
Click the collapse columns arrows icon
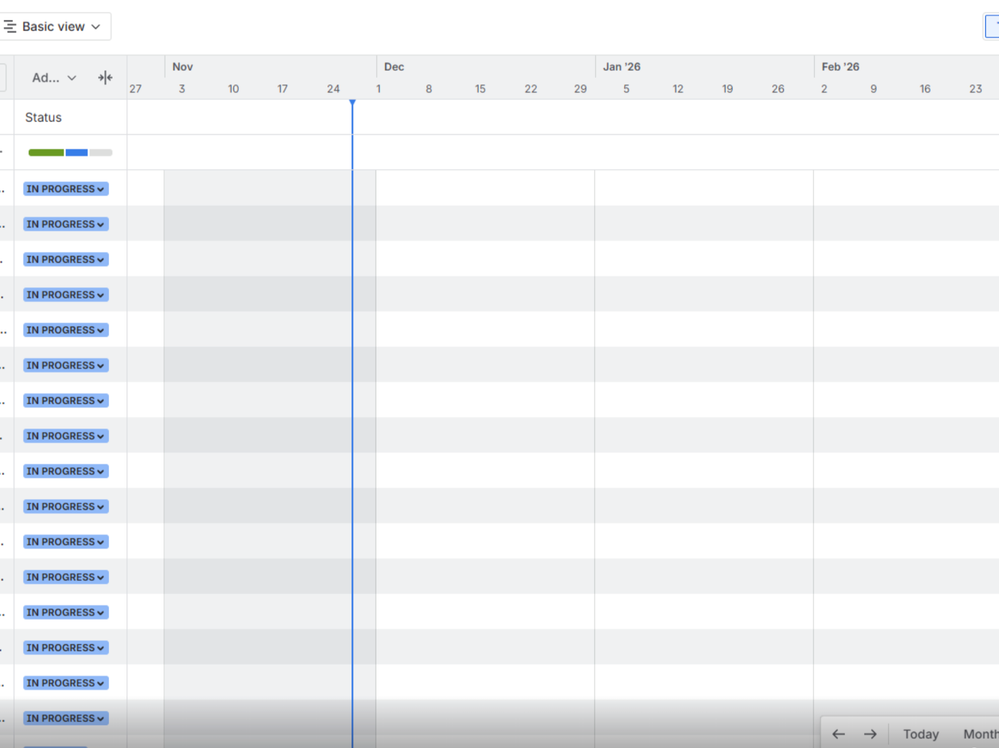[105, 78]
